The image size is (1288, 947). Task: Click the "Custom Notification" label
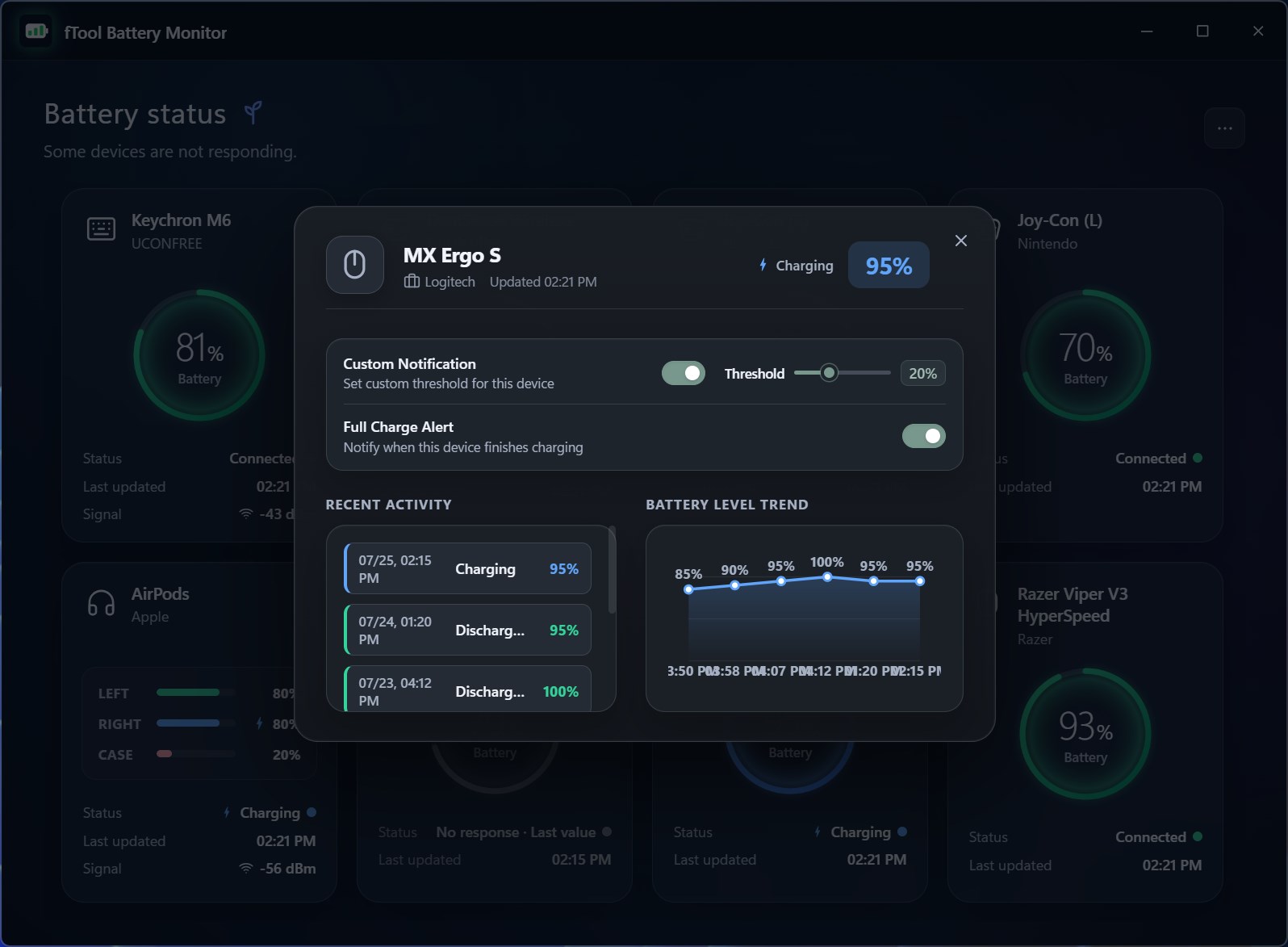pyautogui.click(x=409, y=364)
